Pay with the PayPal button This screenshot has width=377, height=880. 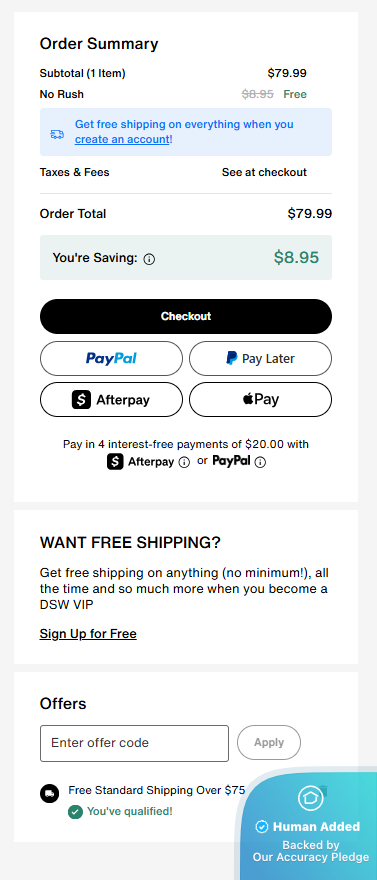(x=111, y=359)
